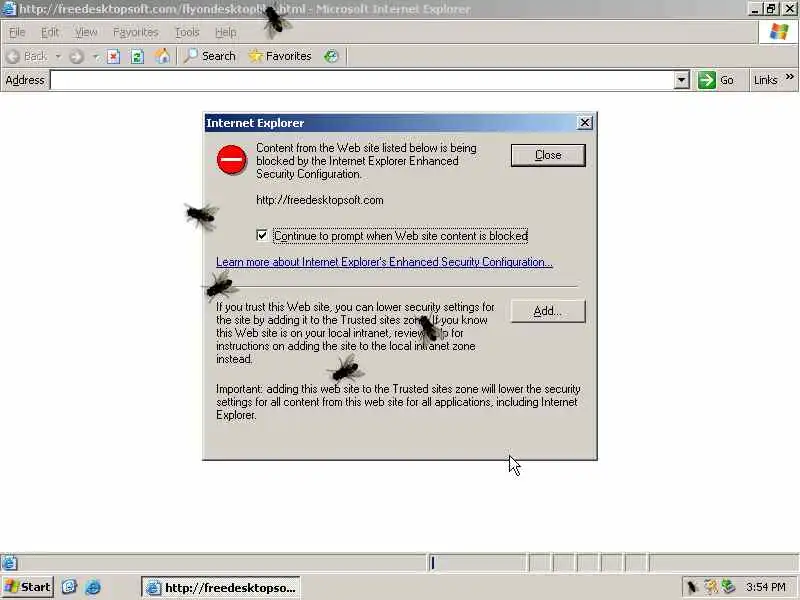The width and height of the screenshot is (800, 600).
Task: Click the Back arrow icon
Action: point(14,56)
